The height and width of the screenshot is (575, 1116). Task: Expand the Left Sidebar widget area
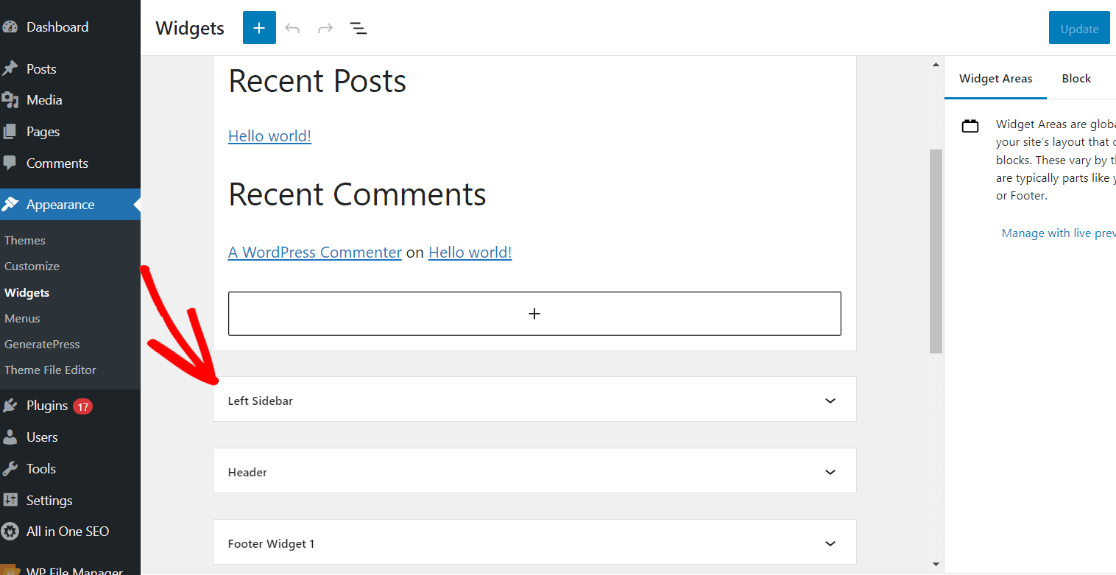(829, 400)
